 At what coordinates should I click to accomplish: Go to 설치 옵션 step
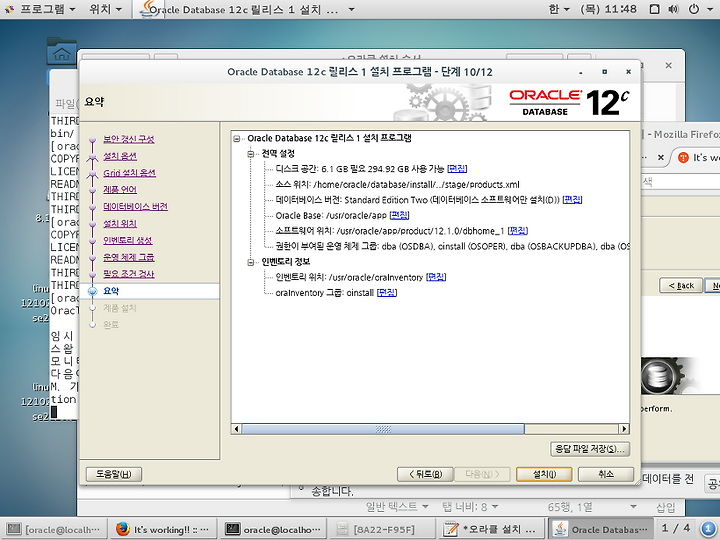[120, 156]
